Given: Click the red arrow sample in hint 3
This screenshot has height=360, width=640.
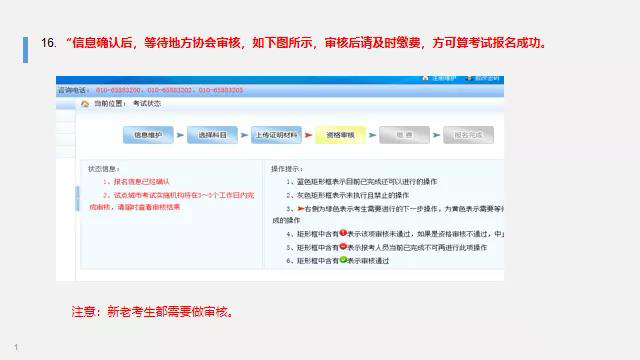Looking at the screenshot, I should (301, 209).
